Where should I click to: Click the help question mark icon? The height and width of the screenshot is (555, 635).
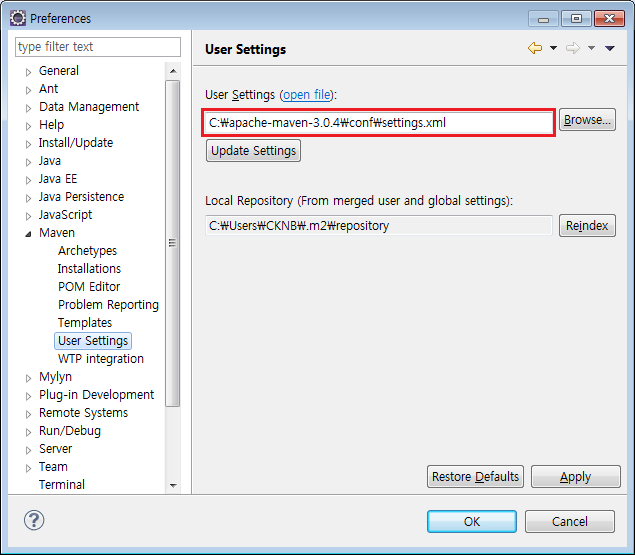[x=34, y=520]
